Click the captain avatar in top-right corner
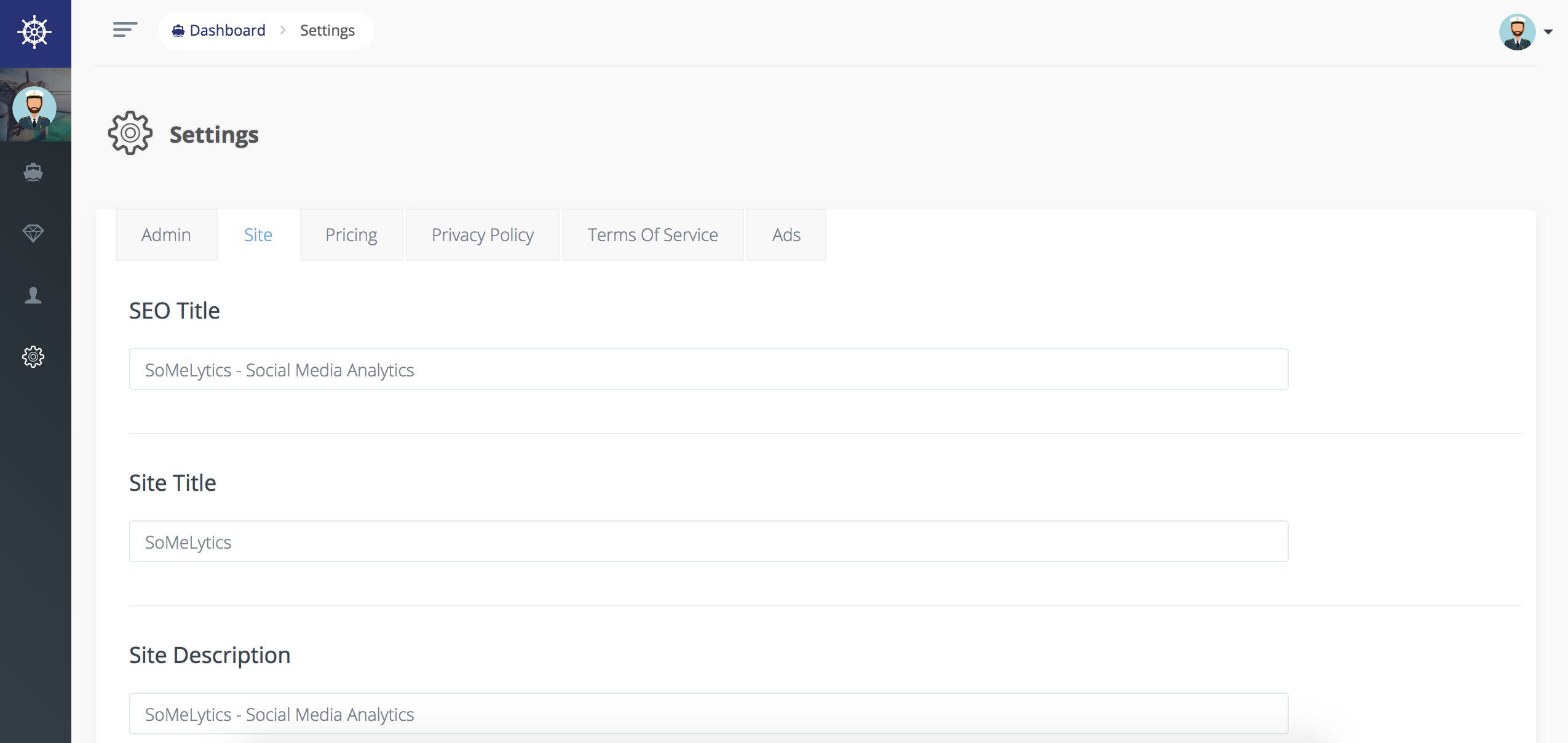Image resolution: width=1568 pixels, height=743 pixels. coord(1516,32)
